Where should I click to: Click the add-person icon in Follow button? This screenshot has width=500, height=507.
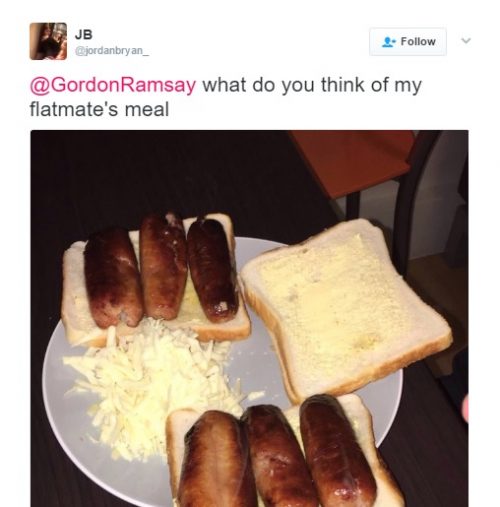(388, 42)
